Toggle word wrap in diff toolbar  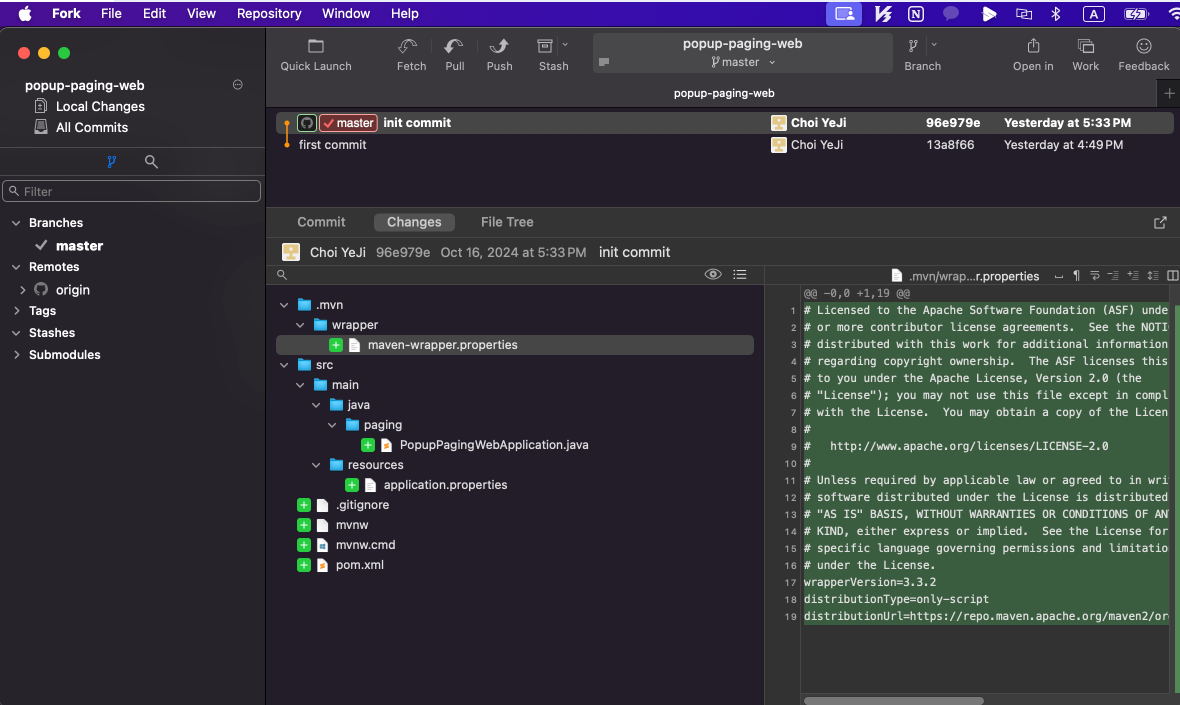point(1095,275)
